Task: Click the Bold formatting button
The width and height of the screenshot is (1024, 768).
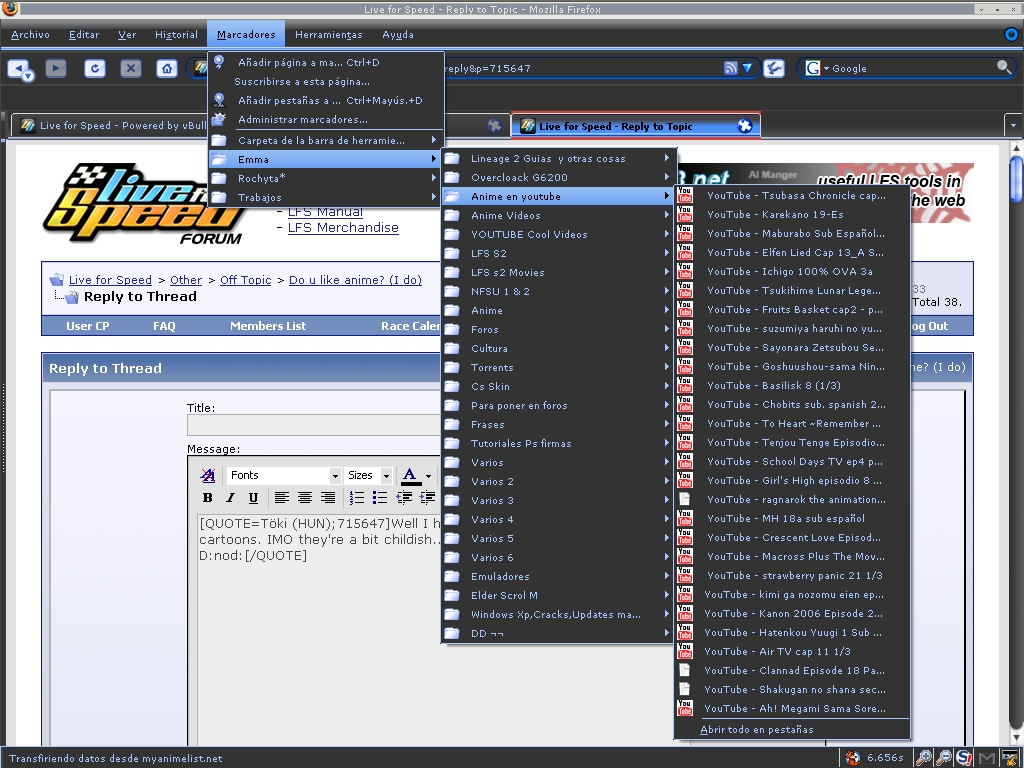Action: click(208, 498)
